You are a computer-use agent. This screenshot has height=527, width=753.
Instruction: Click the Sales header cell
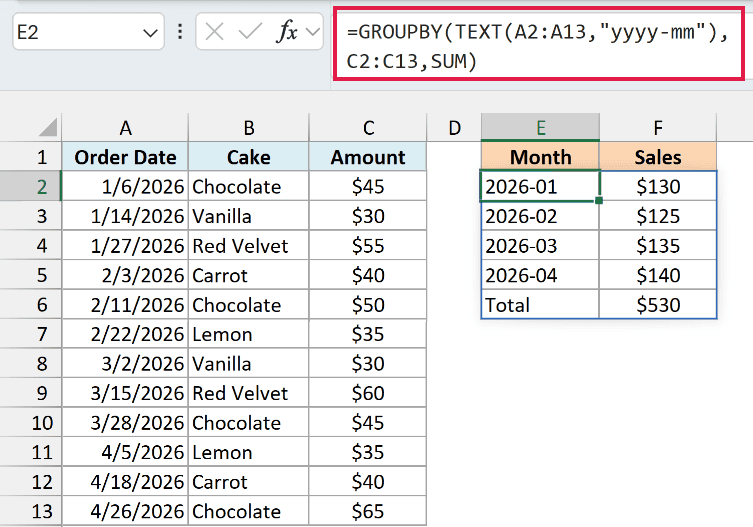point(658,157)
